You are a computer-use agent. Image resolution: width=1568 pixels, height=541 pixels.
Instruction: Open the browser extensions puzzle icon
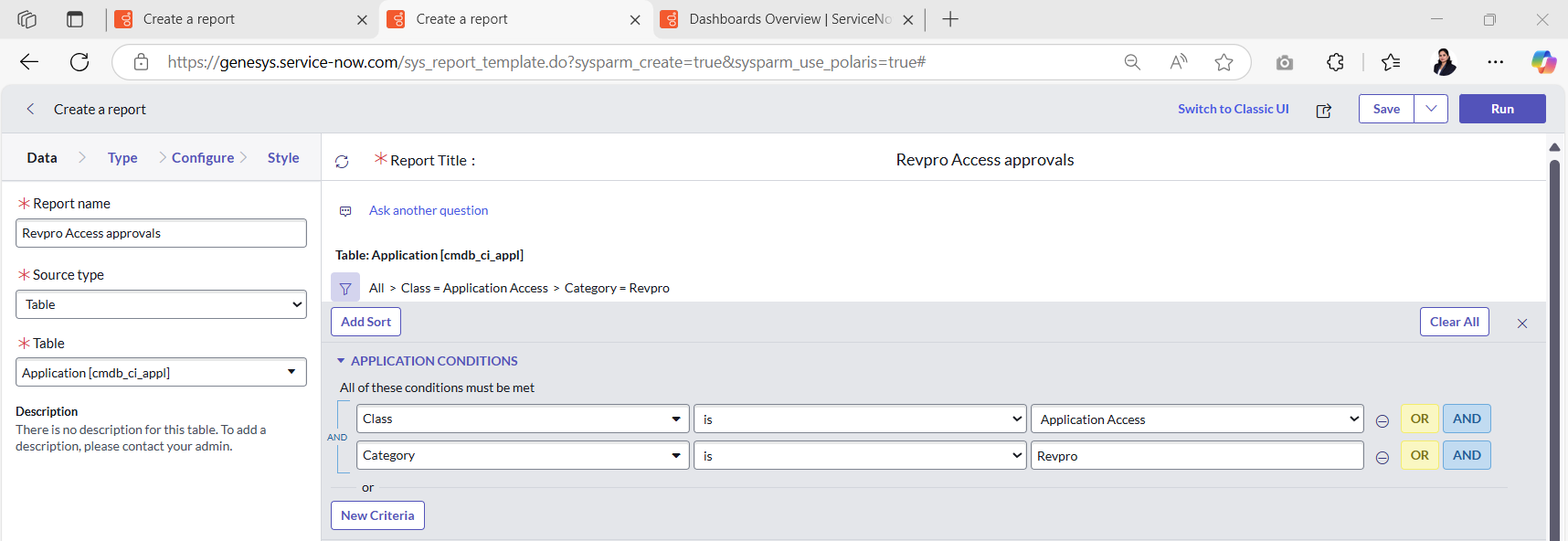pyautogui.click(x=1335, y=62)
